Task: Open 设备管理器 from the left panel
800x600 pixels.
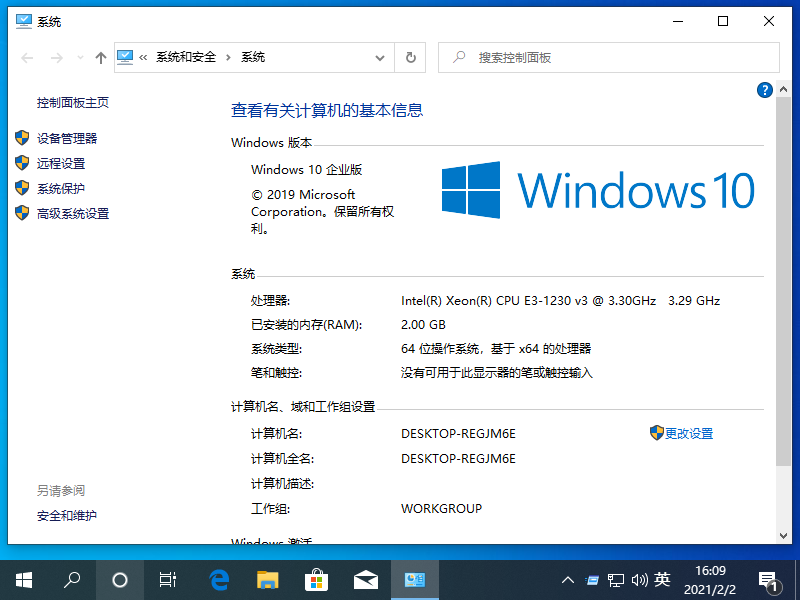Action: point(67,139)
